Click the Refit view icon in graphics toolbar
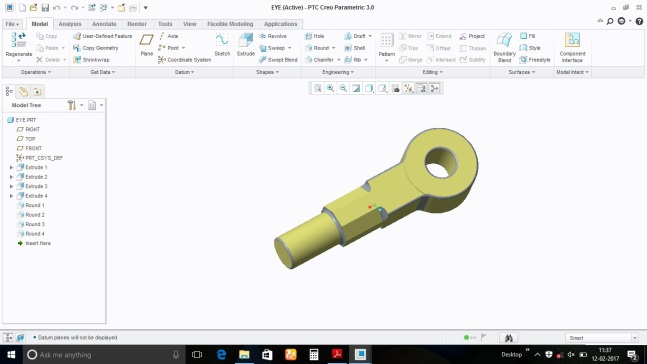 coord(318,88)
